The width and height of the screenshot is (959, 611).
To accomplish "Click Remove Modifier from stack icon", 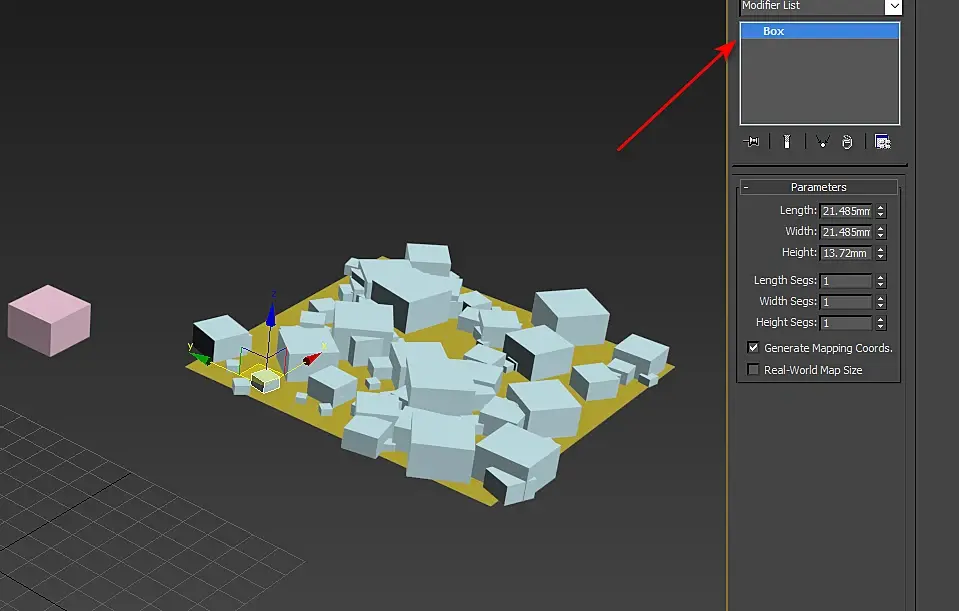I will pos(847,142).
